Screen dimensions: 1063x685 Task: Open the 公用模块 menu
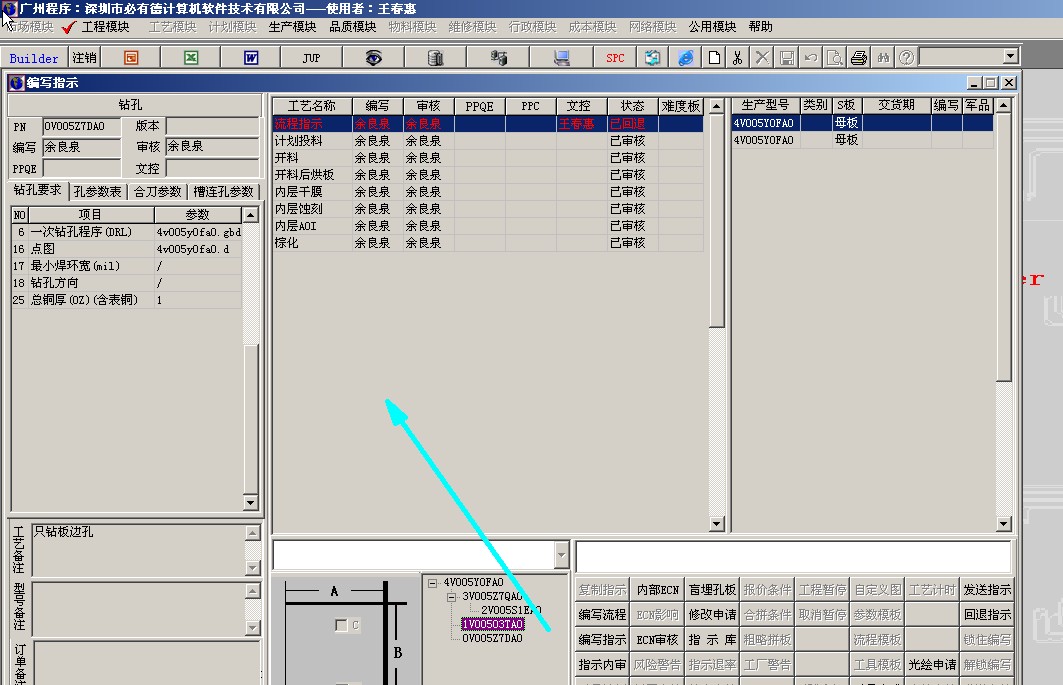tap(712, 26)
